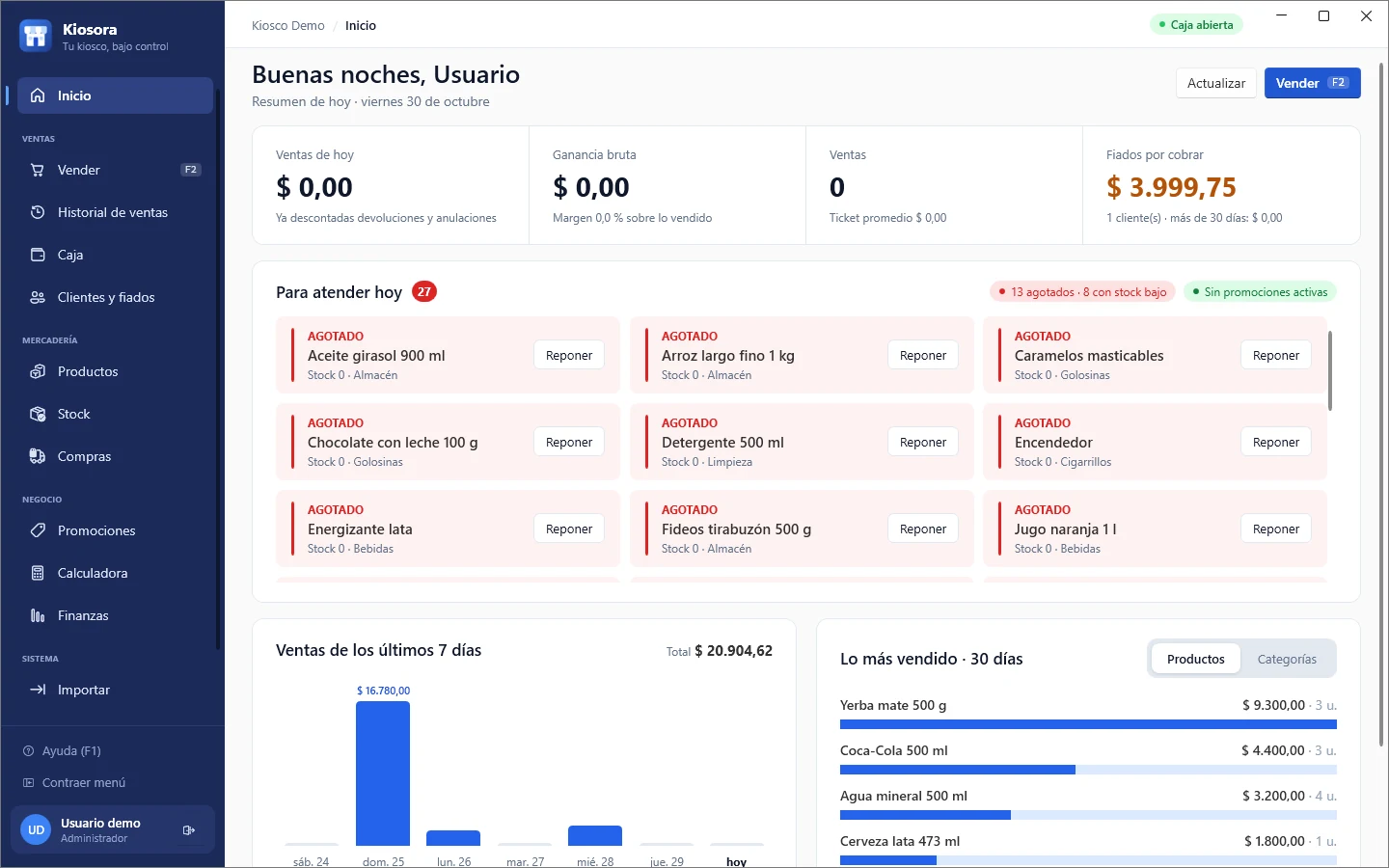Click the Stock package icon
Image resolution: width=1389 pixels, height=868 pixels.
38,414
